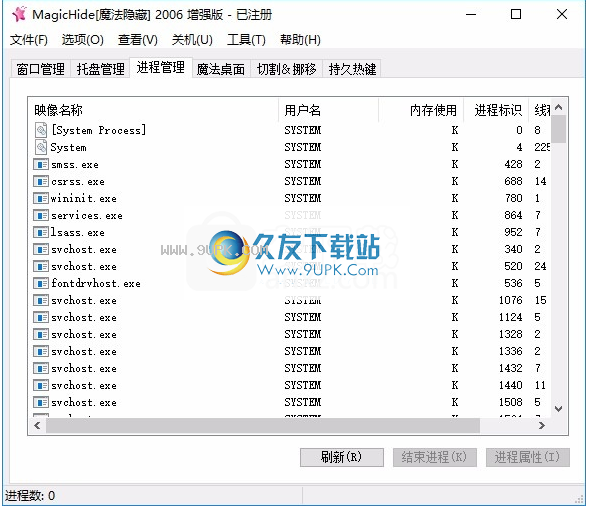Screen dimensions: 595x506
Task: Click icon of svchost.exe with PID 1124
Action: pos(41,317)
